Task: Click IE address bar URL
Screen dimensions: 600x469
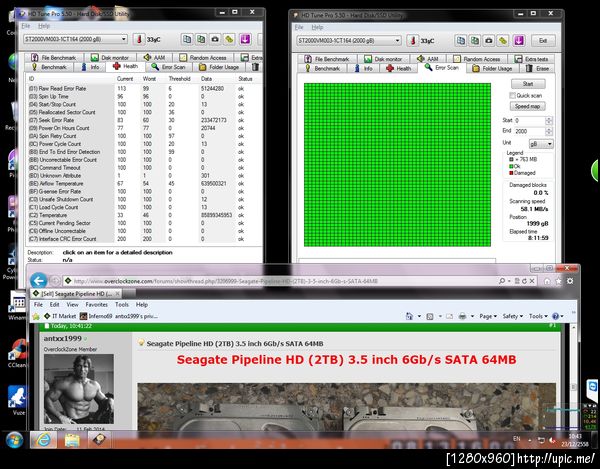Action: tap(226, 281)
